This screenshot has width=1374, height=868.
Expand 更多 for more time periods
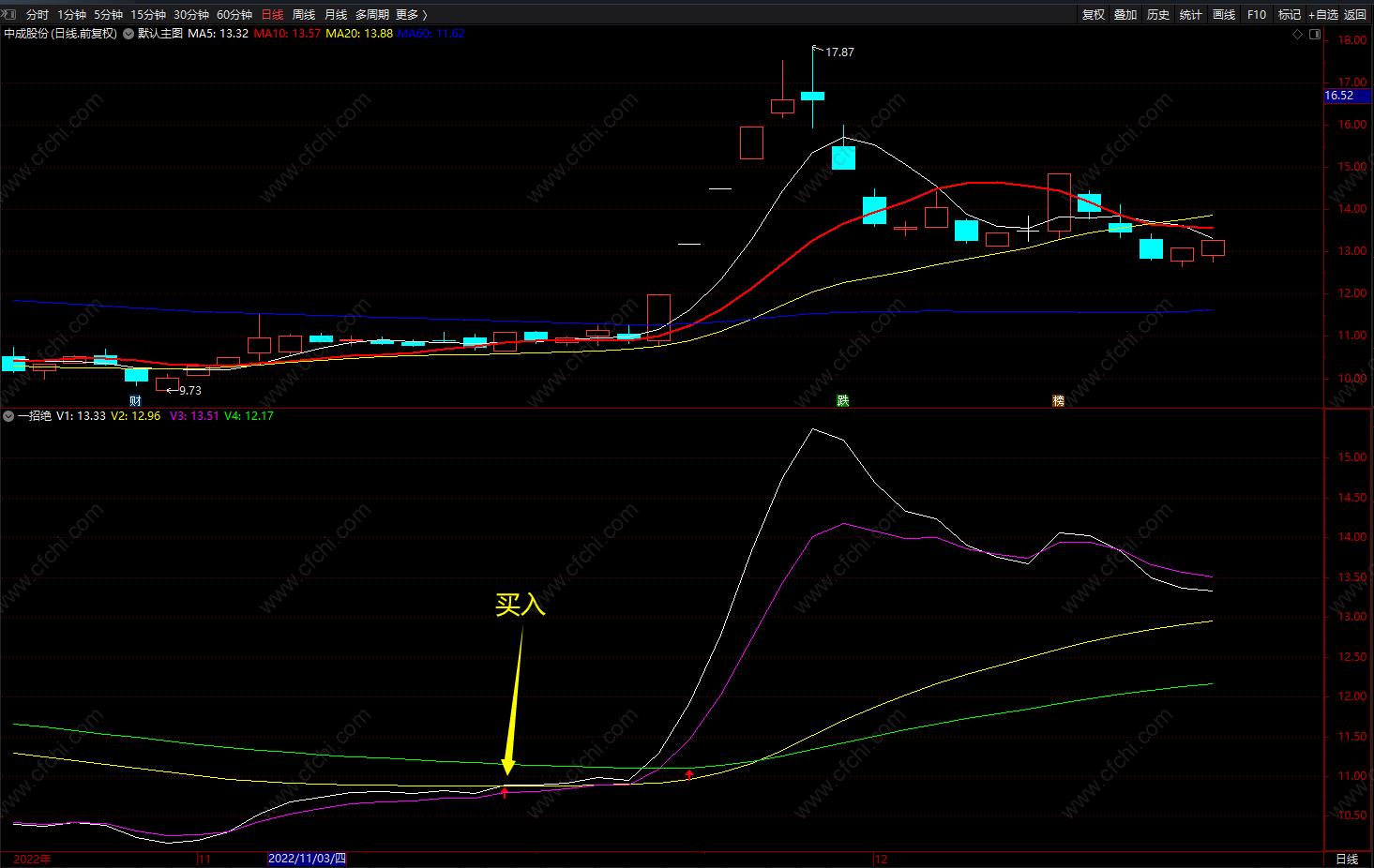pyautogui.click(x=411, y=15)
